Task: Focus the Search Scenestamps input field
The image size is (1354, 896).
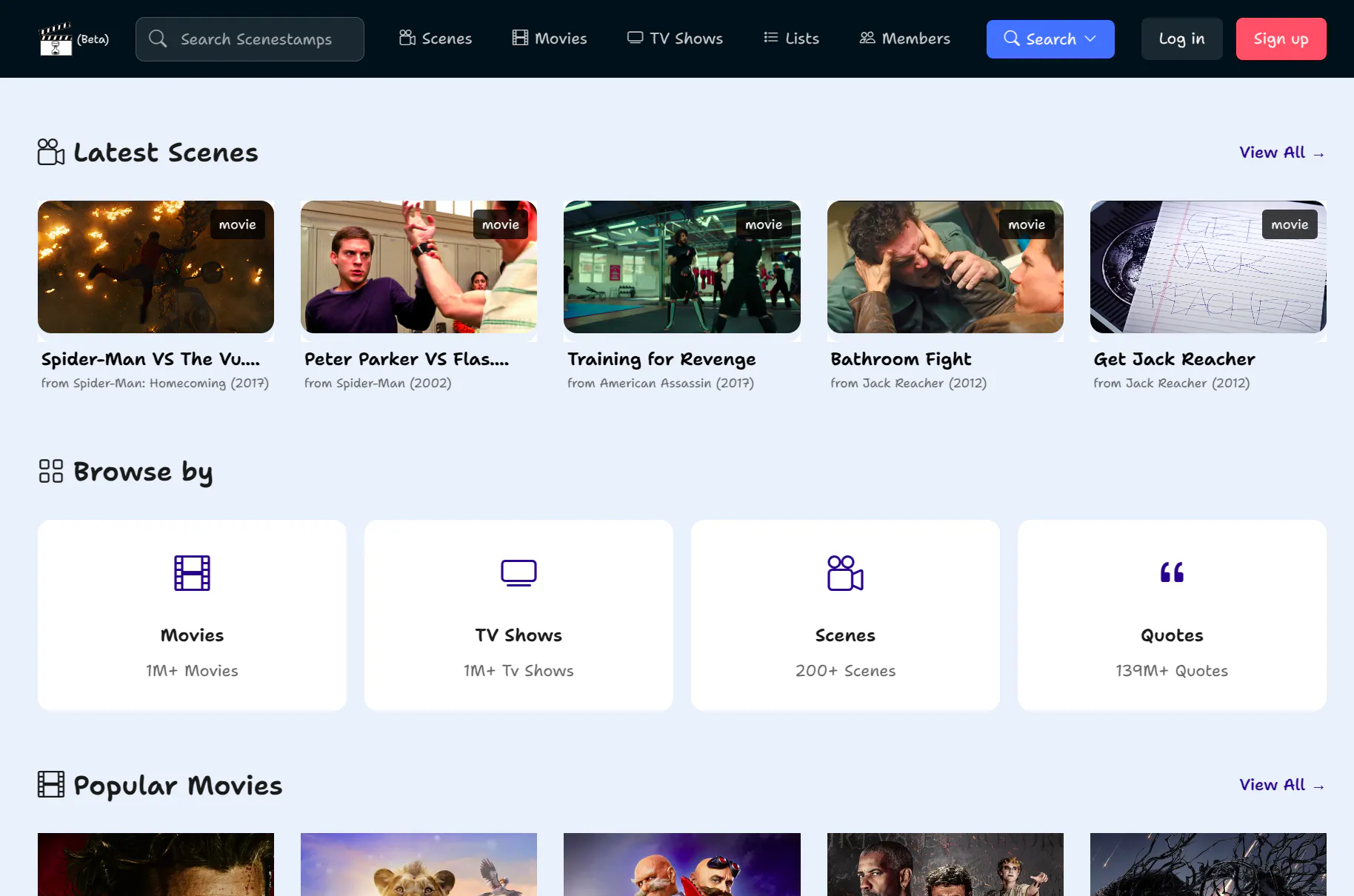Action: point(250,39)
